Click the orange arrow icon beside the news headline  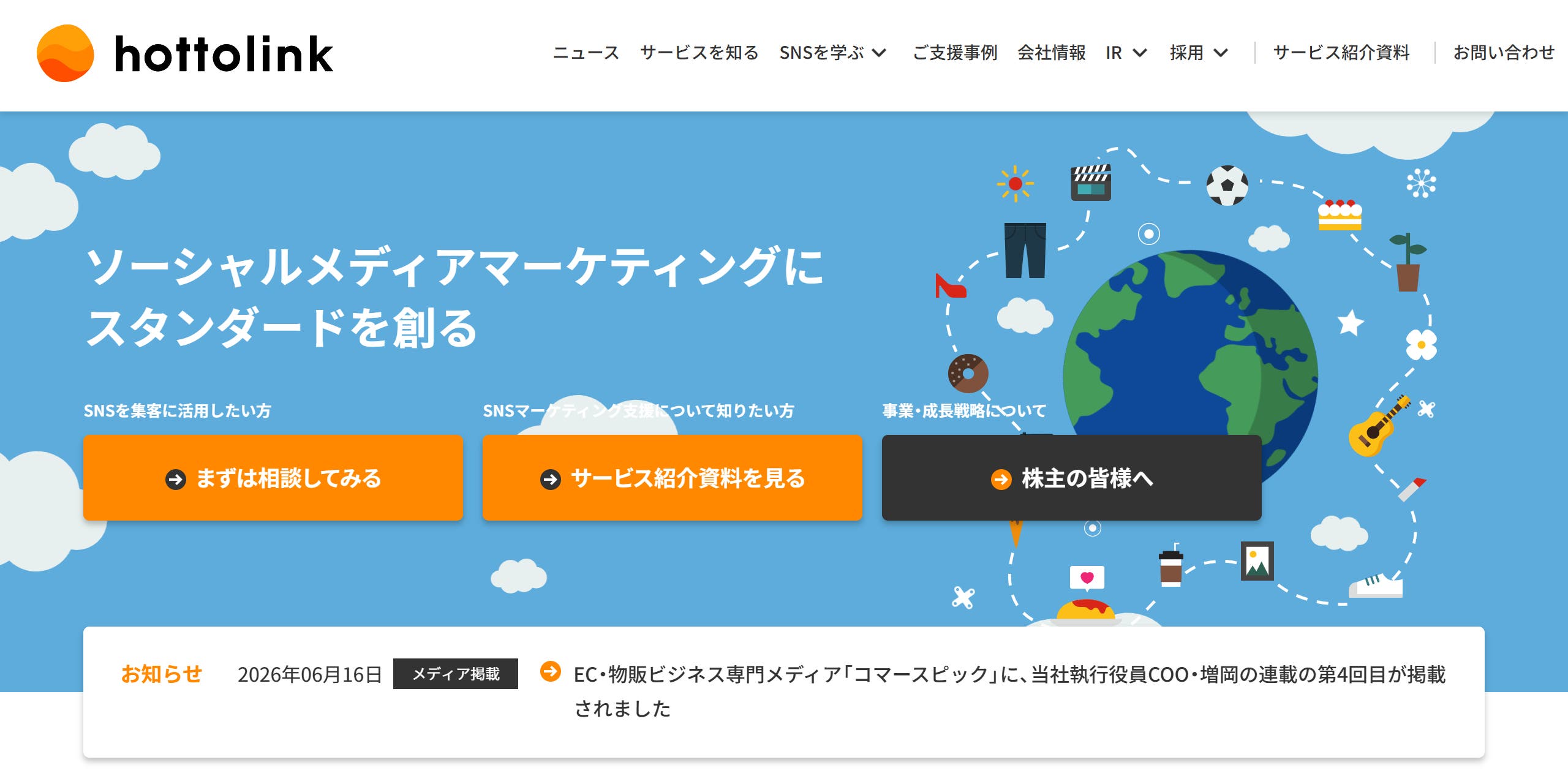pos(550,671)
